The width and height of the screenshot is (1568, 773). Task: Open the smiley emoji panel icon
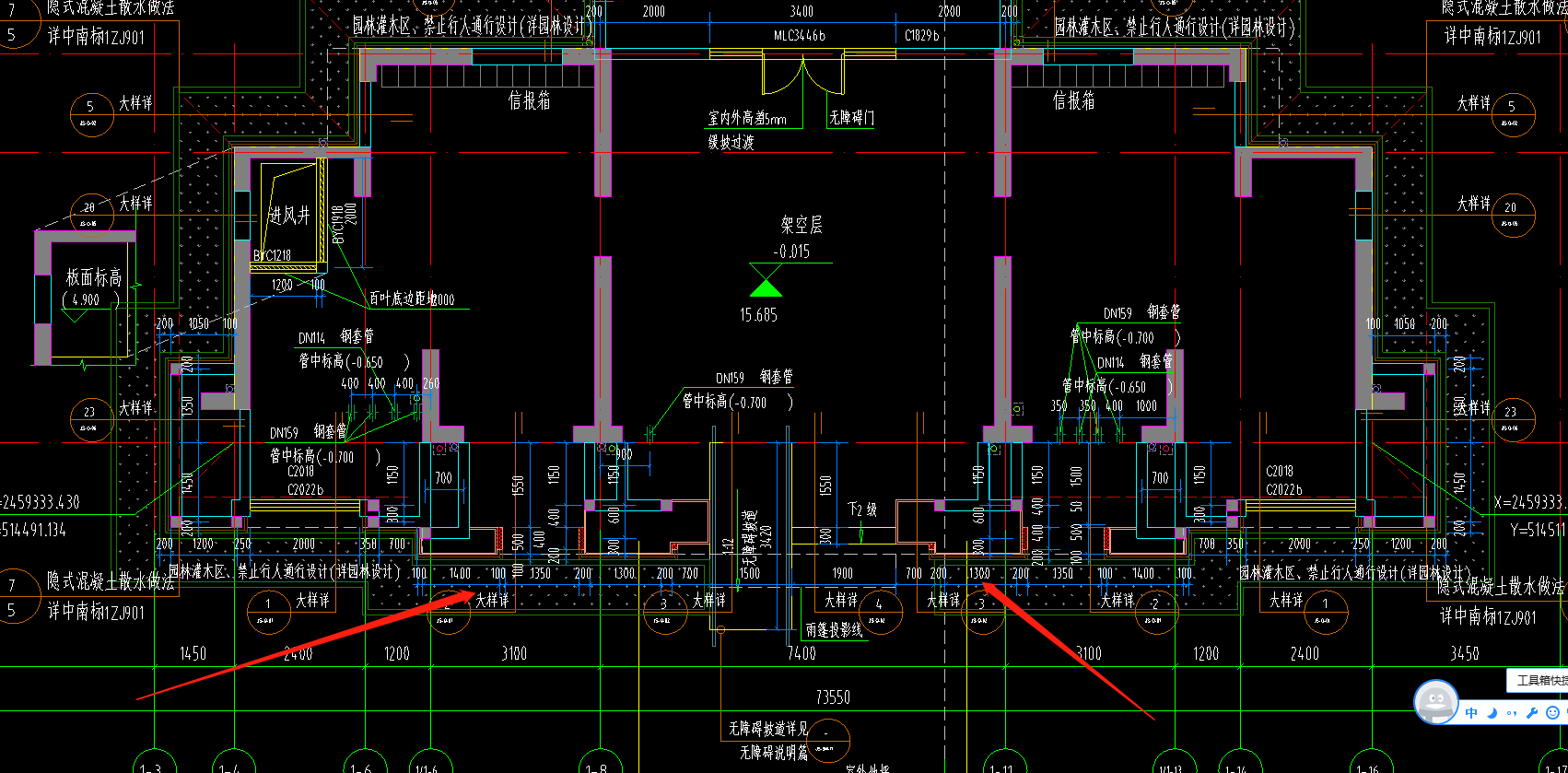1552,713
